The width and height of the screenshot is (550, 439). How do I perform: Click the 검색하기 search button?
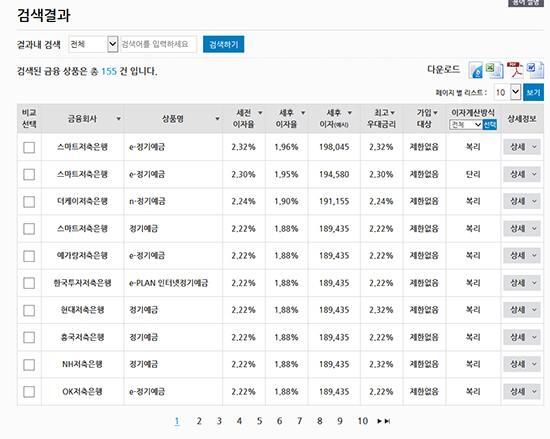[223, 44]
